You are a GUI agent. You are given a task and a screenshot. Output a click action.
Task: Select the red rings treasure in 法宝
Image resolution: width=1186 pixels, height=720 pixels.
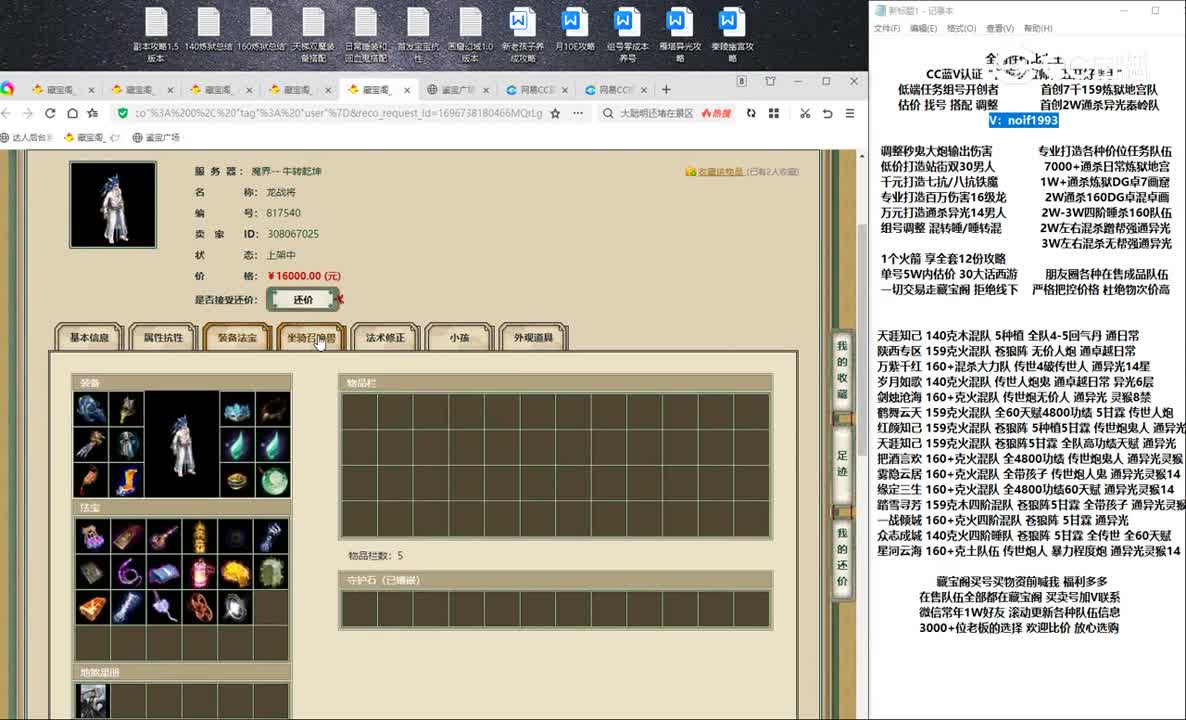click(200, 608)
